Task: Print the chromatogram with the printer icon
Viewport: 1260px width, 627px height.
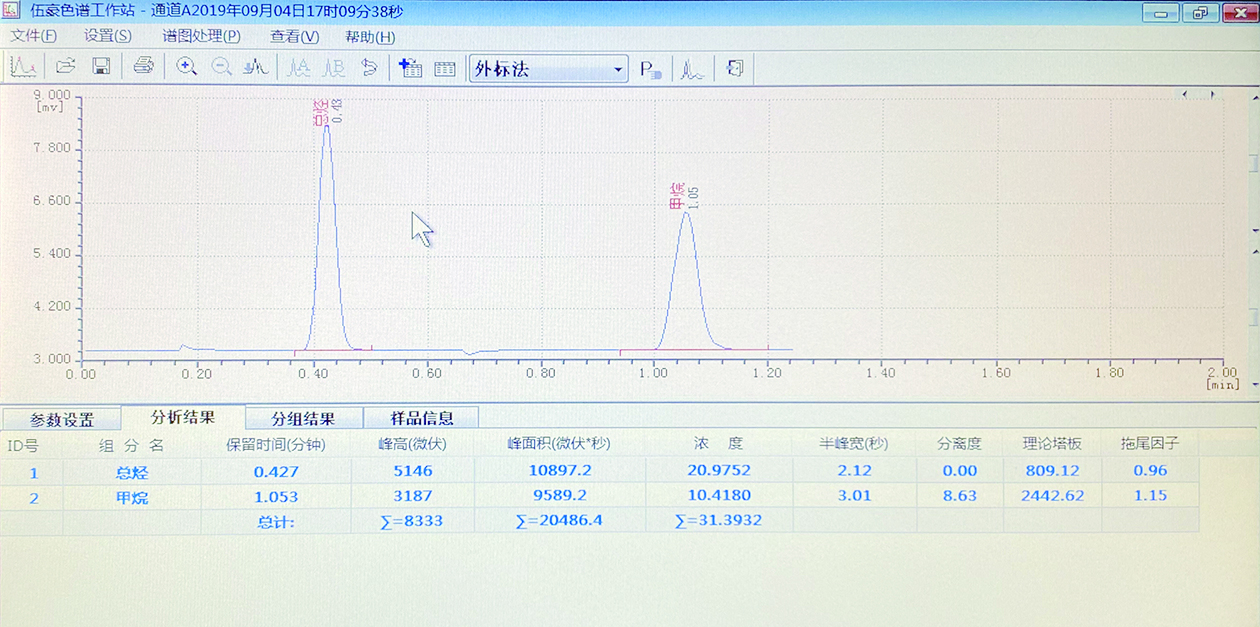Action: (x=143, y=68)
